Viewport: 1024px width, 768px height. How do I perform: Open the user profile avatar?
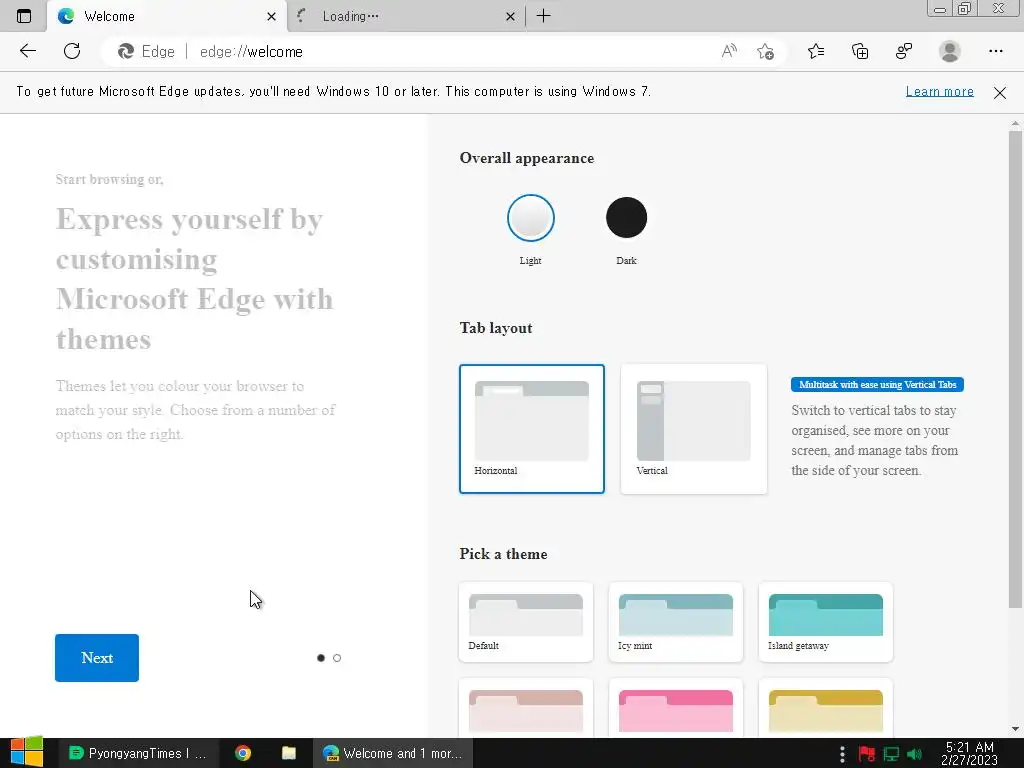pyautogui.click(x=950, y=51)
